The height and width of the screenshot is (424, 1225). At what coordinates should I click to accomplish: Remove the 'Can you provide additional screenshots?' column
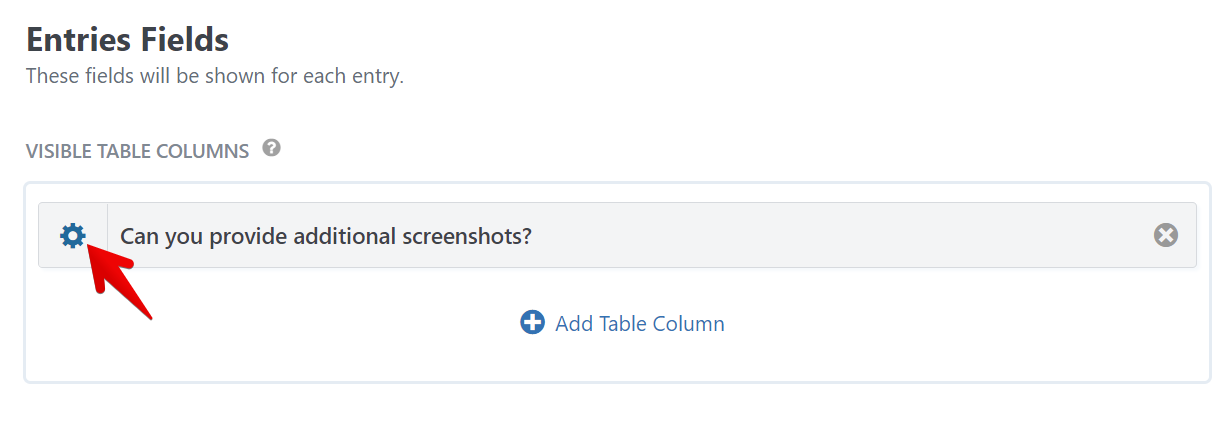(1165, 236)
